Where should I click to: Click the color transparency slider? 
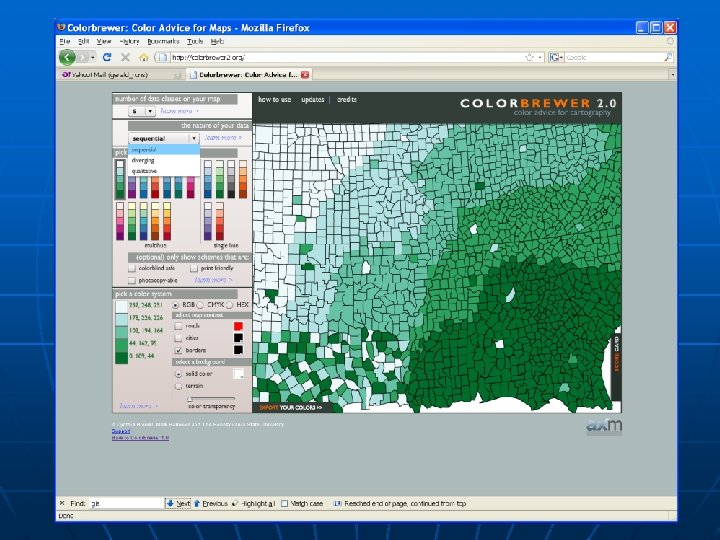pos(211,399)
